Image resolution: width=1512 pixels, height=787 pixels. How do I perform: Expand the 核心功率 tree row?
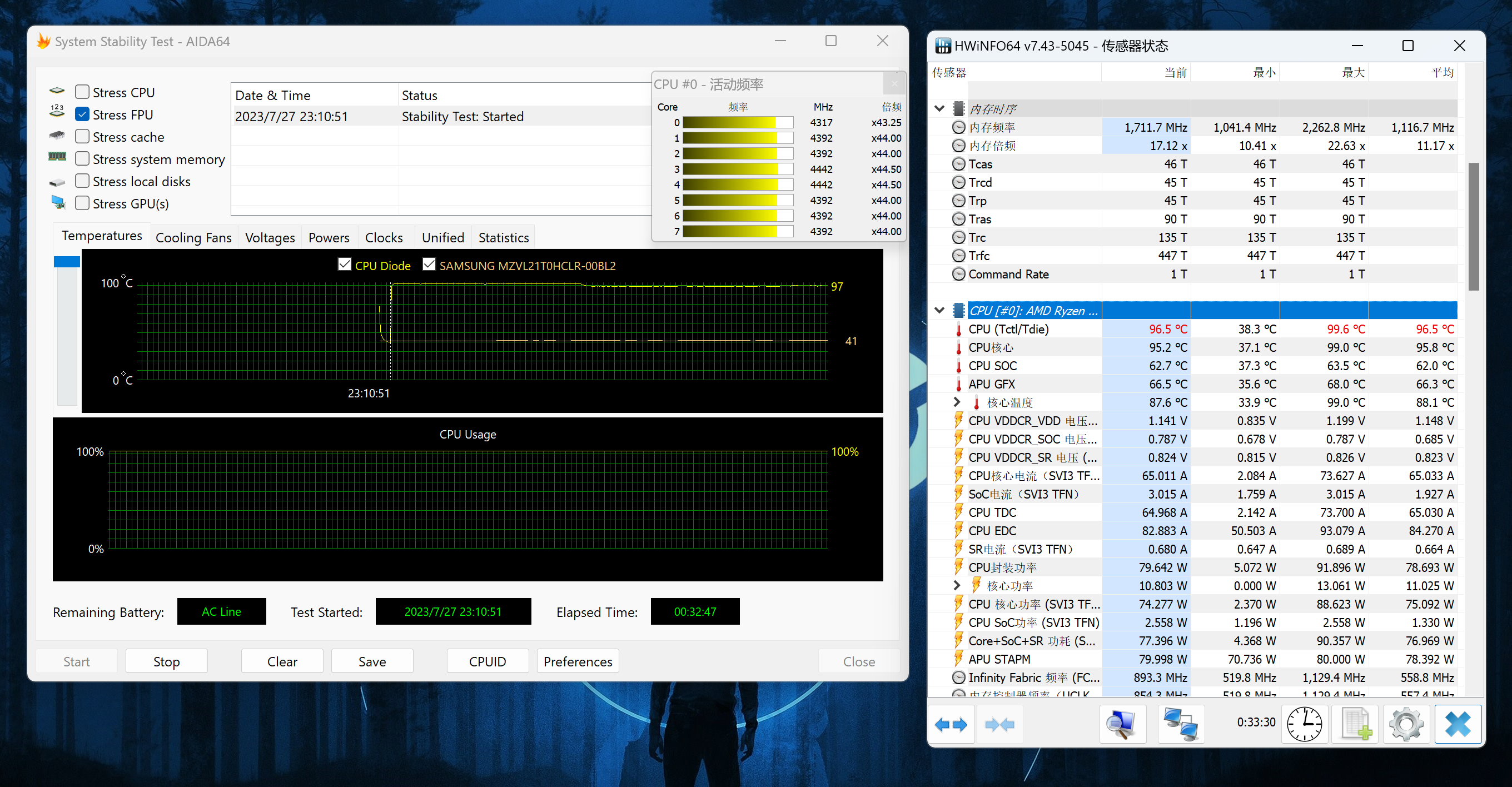coord(957,585)
